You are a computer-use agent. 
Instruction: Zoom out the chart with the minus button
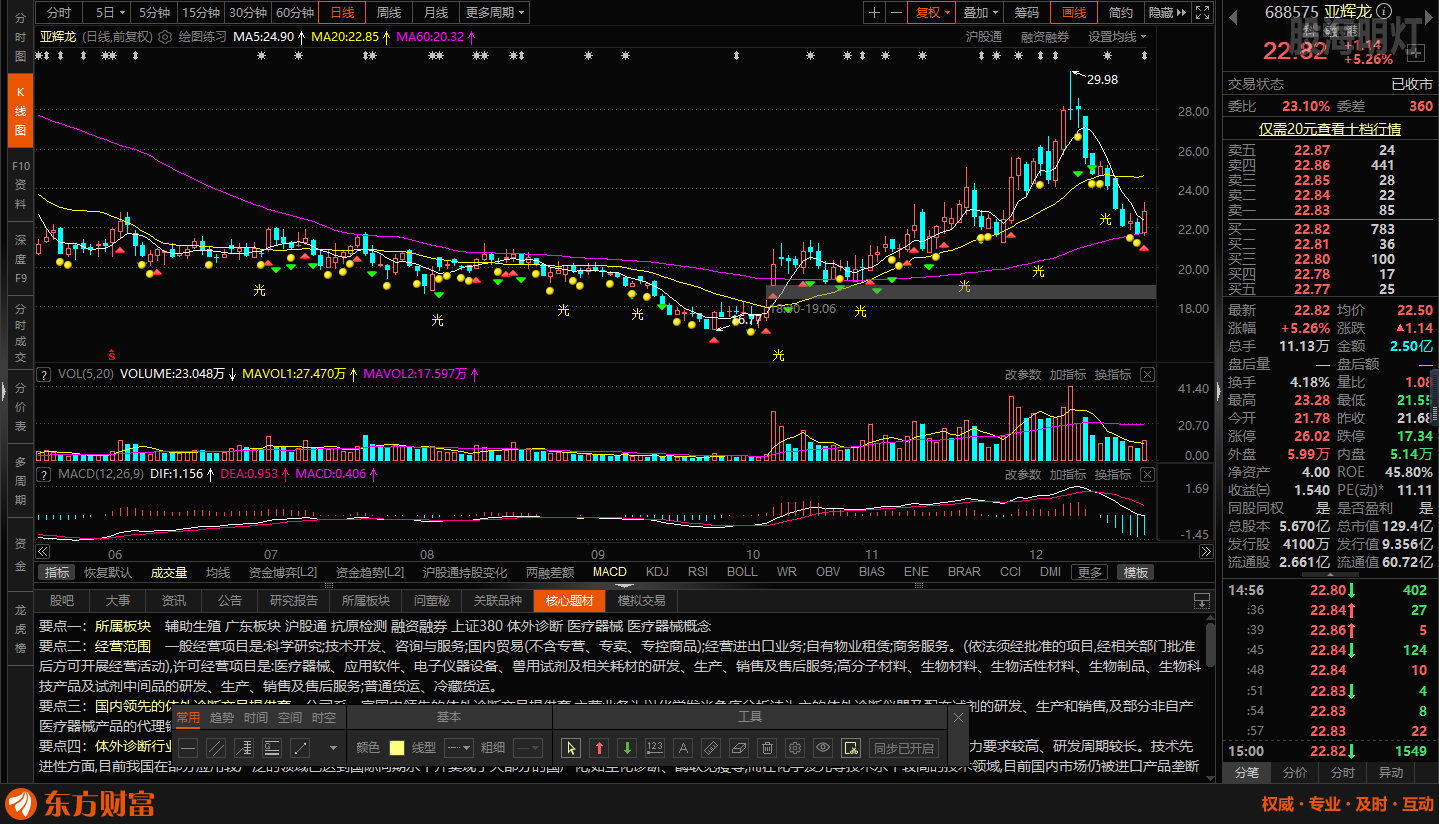pyautogui.click(x=897, y=12)
